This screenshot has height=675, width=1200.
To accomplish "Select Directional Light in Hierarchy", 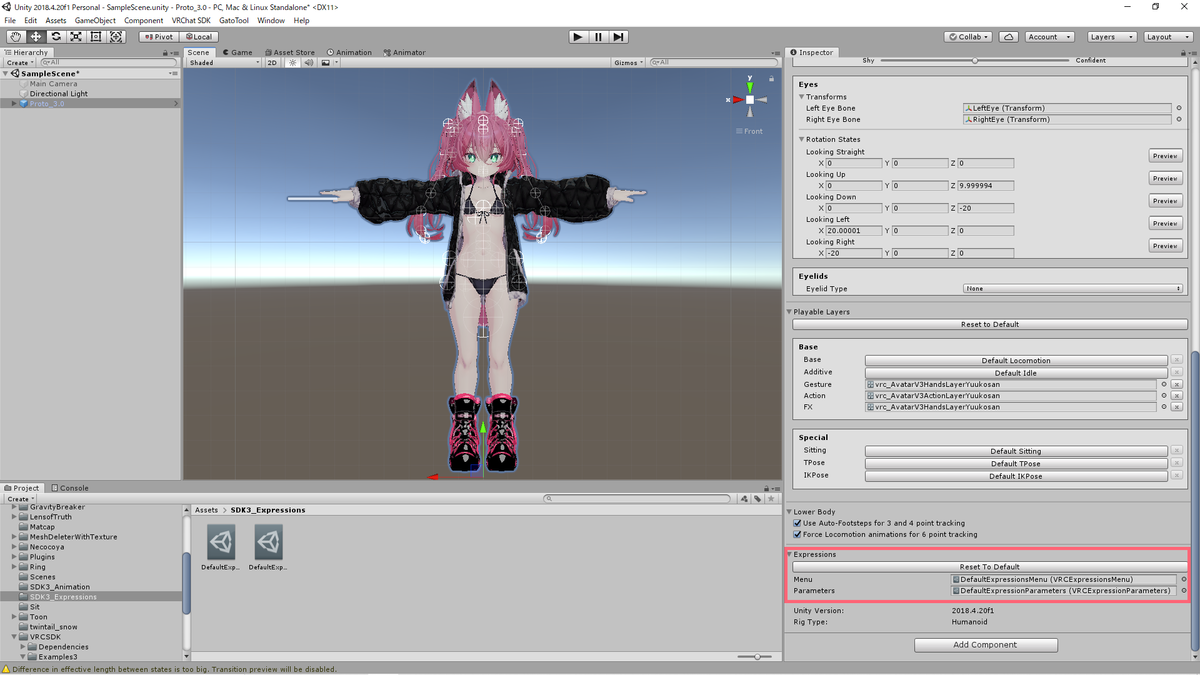I will point(59,94).
